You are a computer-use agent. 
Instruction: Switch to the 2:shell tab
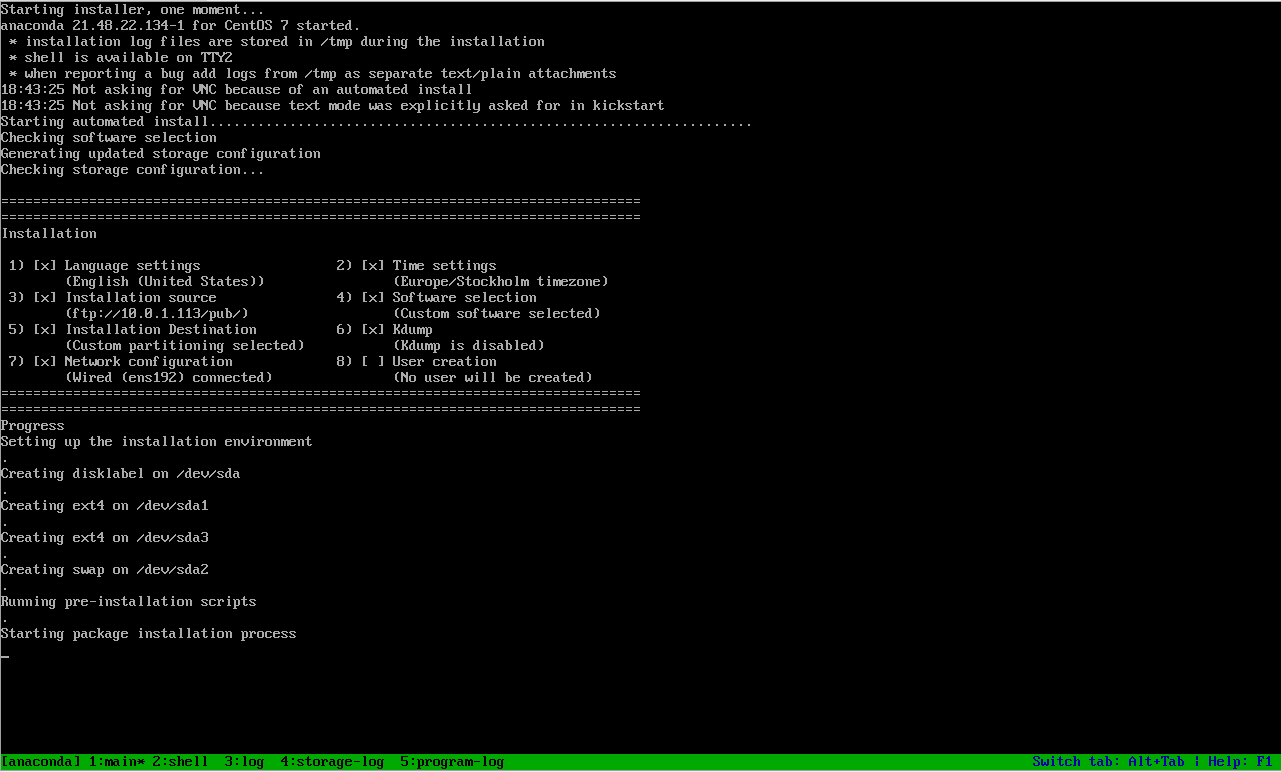[x=180, y=762]
